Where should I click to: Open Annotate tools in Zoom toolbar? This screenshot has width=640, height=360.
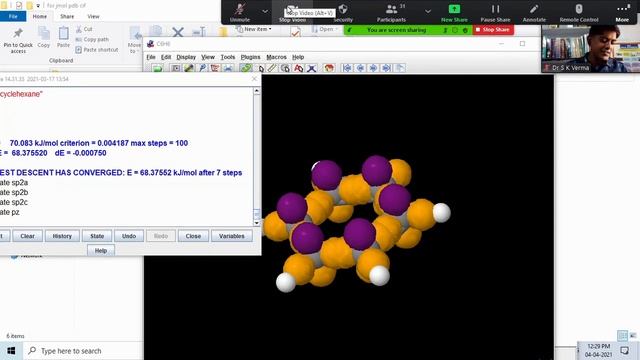(534, 13)
